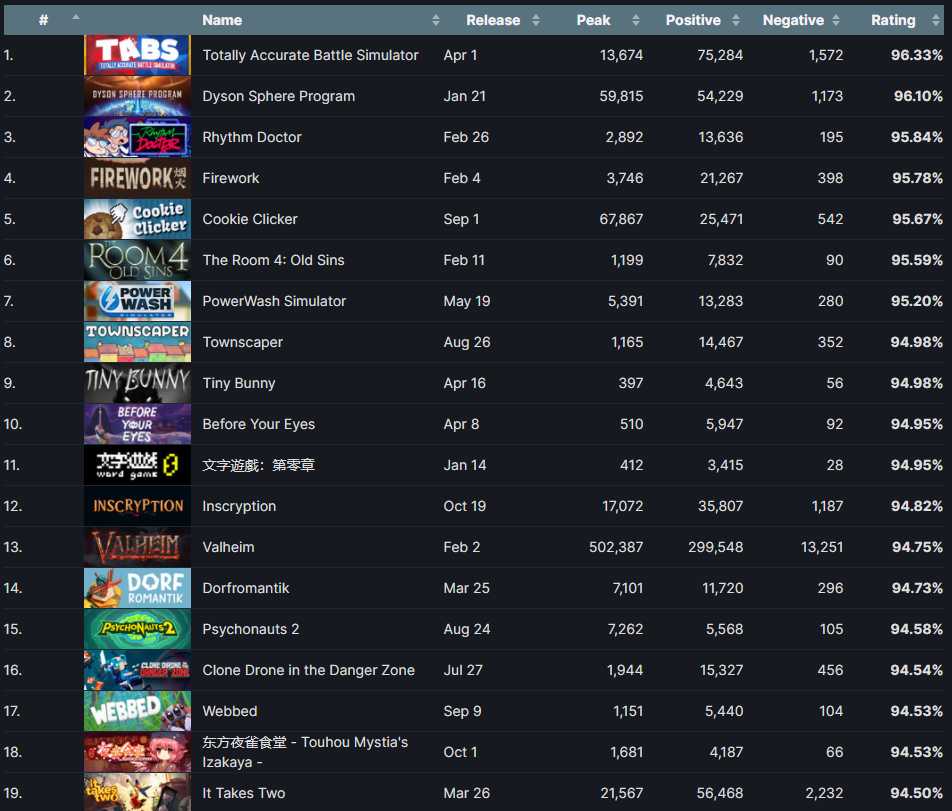Select the It Takes Two thumbnail
The image size is (952, 811).
click(x=137, y=793)
